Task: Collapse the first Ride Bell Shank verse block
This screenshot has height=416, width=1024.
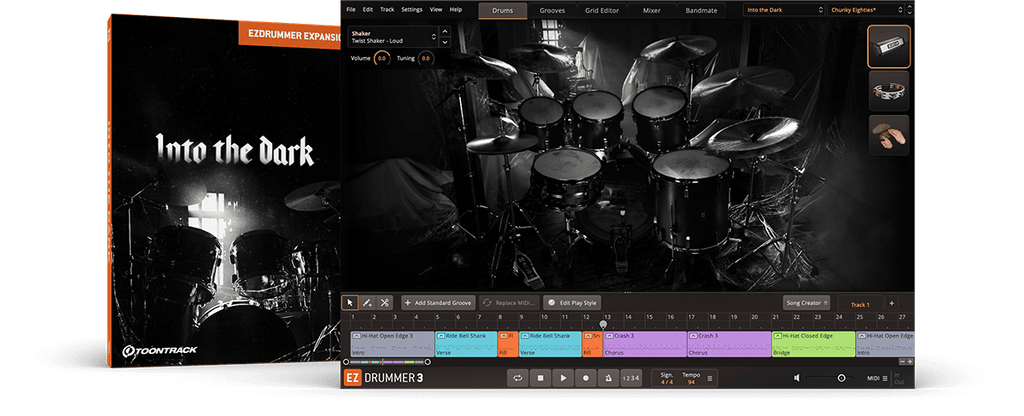Action: [x=440, y=336]
